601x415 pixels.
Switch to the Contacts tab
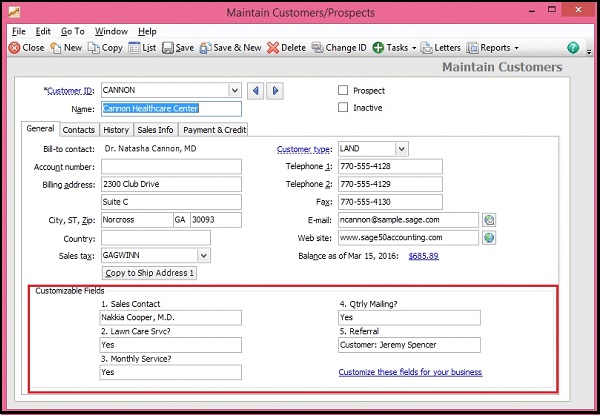(79, 130)
